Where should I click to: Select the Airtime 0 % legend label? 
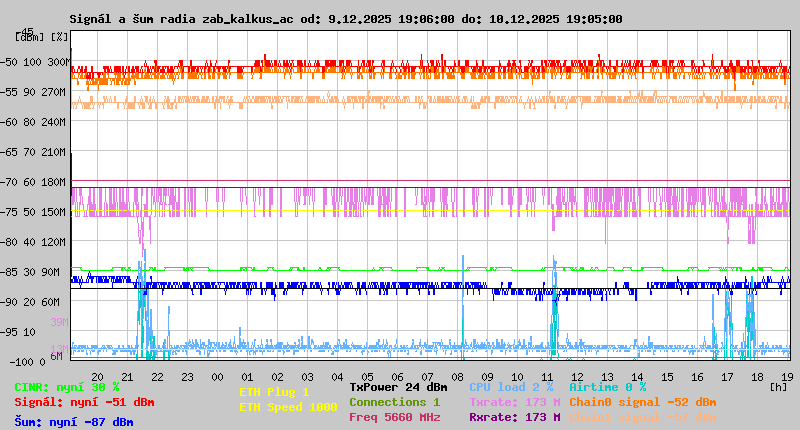[607, 387]
